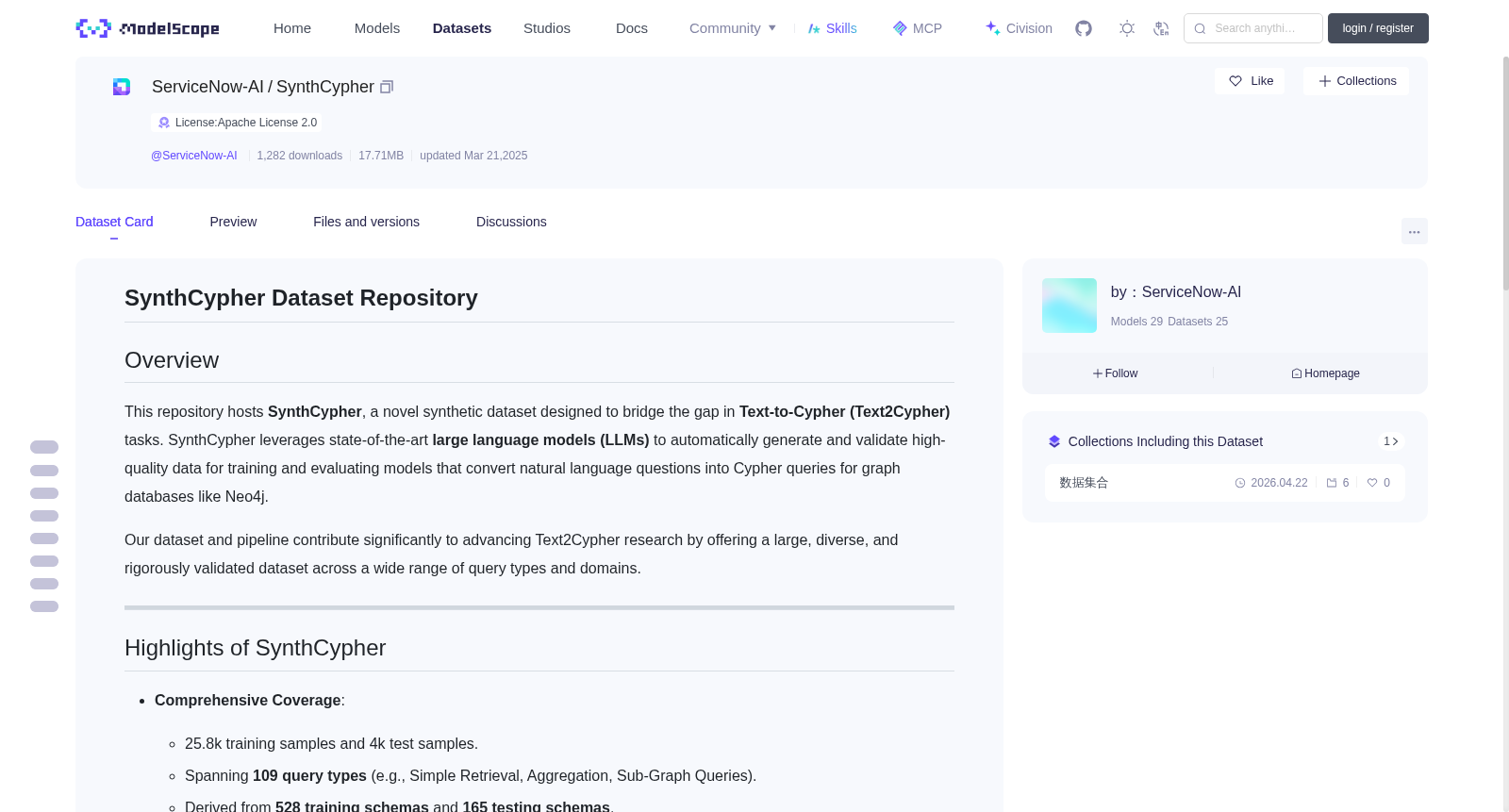The width and height of the screenshot is (1509, 812).
Task: Go to the Home nav item
Action: point(292,28)
